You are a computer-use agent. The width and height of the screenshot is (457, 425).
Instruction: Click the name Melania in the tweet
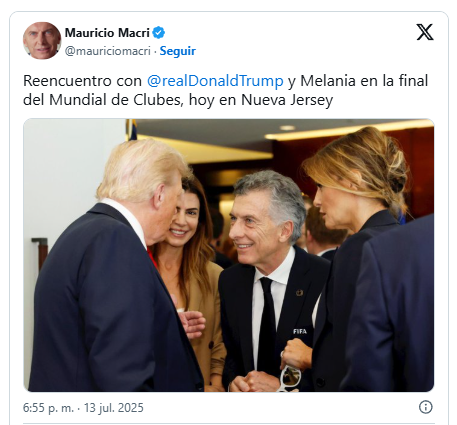tap(328, 81)
